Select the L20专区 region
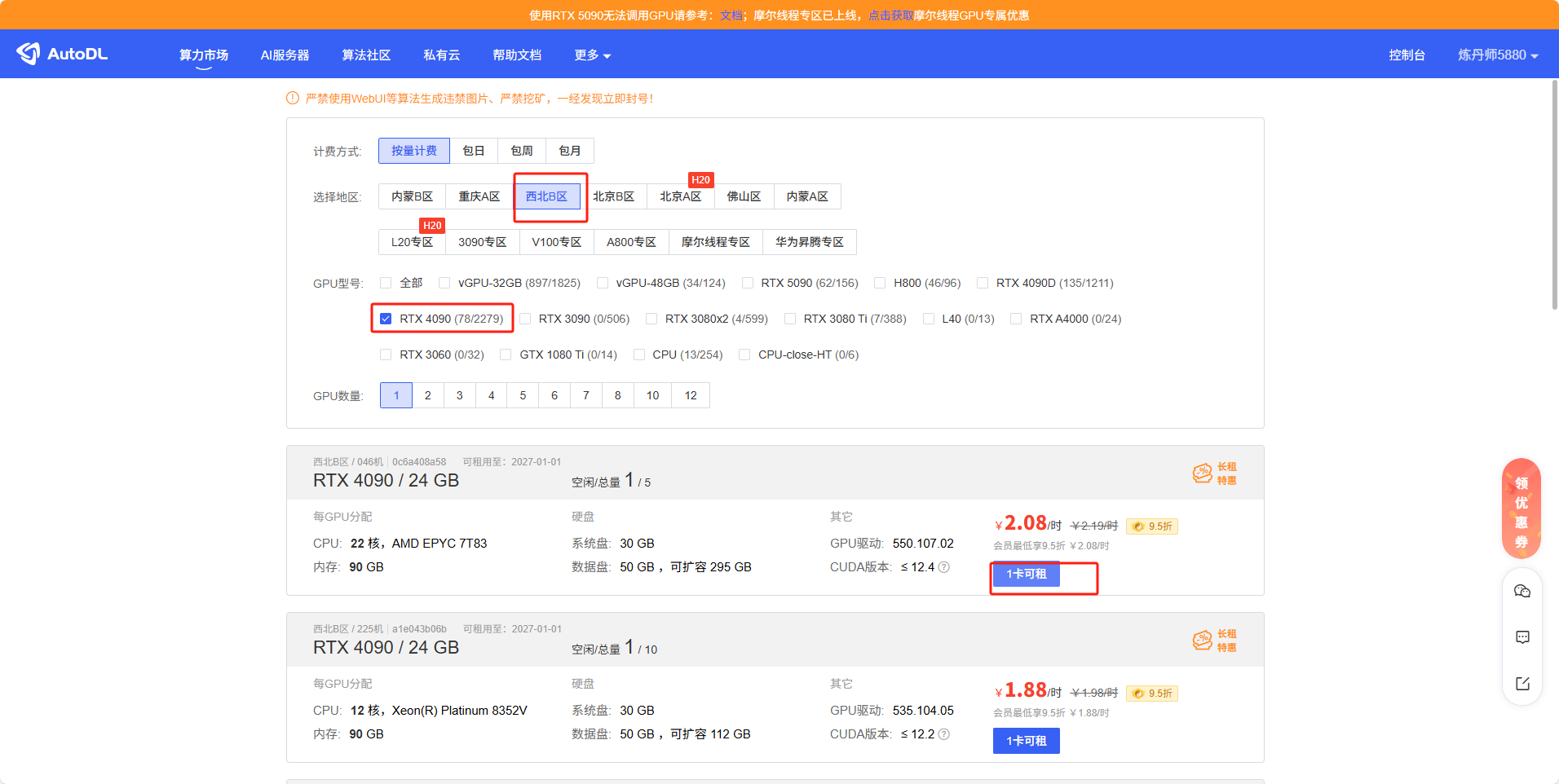 412,242
